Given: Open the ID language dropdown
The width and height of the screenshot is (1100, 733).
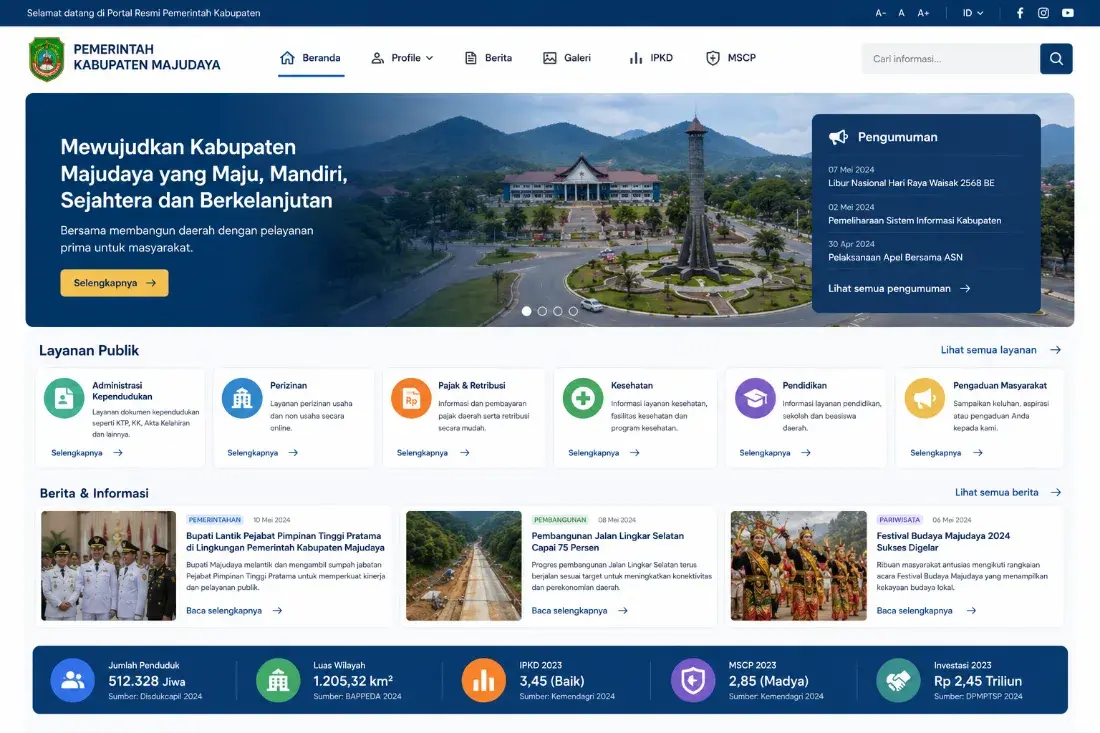Looking at the screenshot, I should coord(973,13).
